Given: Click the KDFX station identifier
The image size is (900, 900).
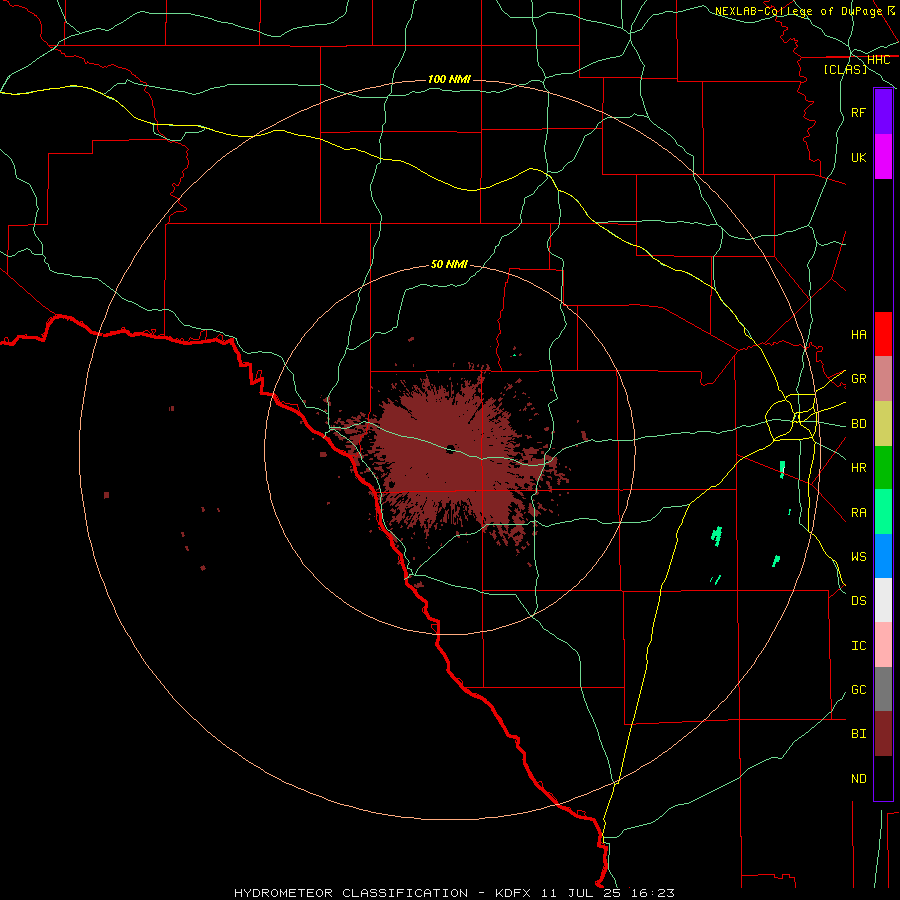Looking at the screenshot, I should 513,893.
